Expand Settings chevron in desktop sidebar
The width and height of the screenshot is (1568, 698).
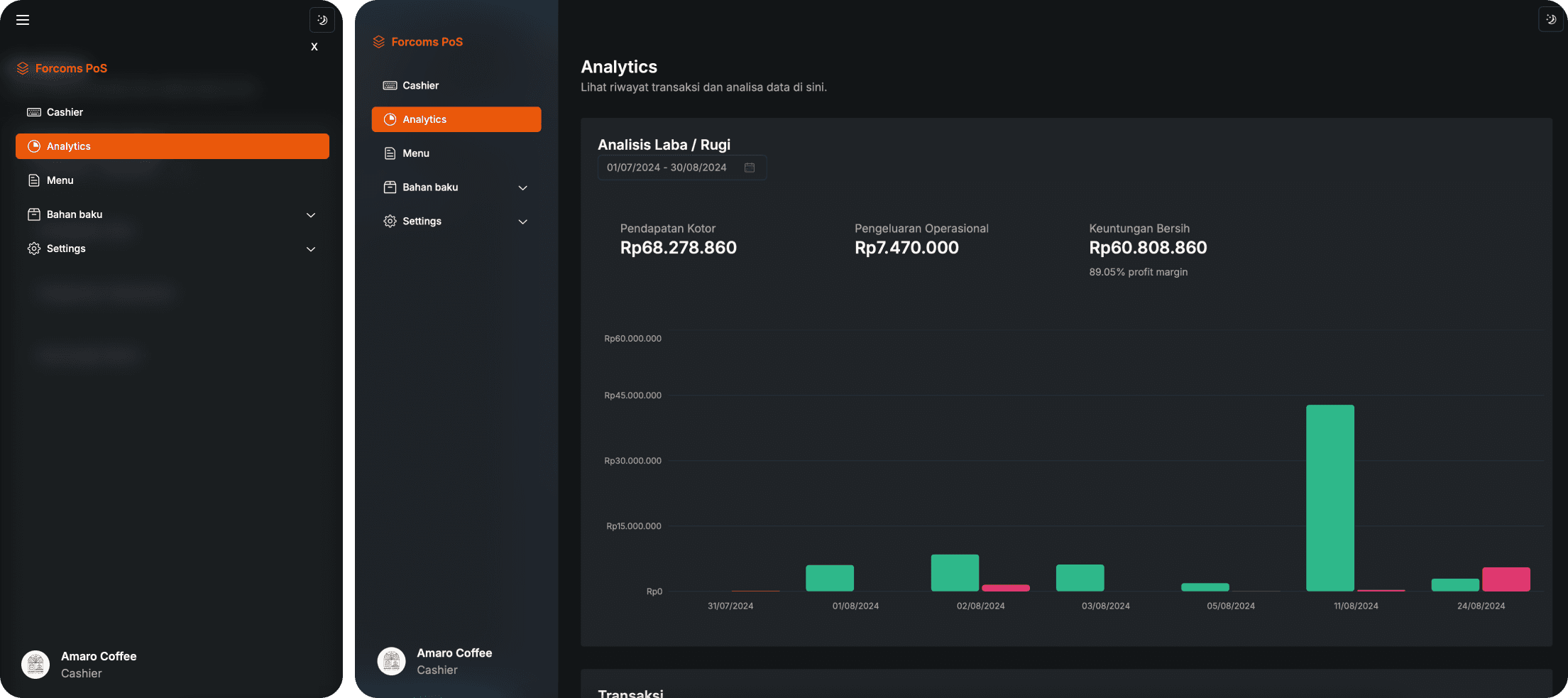click(522, 222)
